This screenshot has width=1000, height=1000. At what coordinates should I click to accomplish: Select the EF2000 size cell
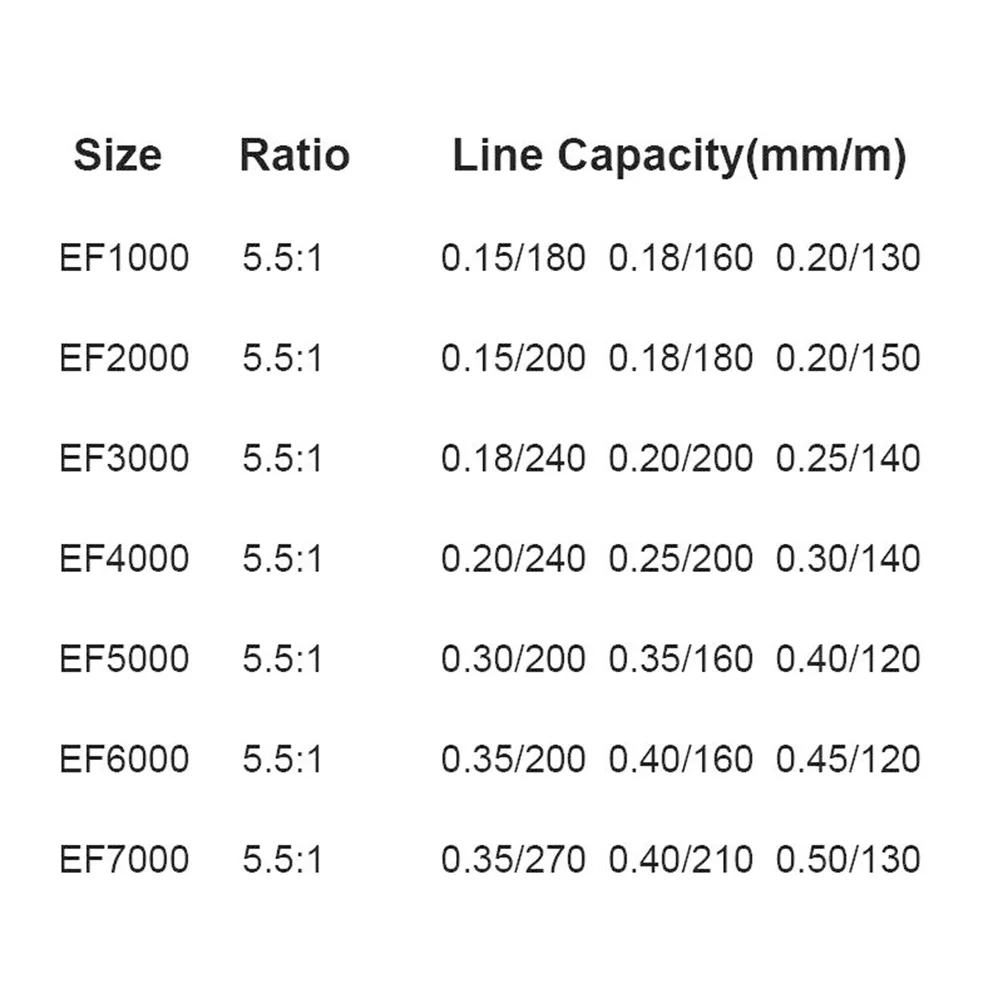pos(124,358)
